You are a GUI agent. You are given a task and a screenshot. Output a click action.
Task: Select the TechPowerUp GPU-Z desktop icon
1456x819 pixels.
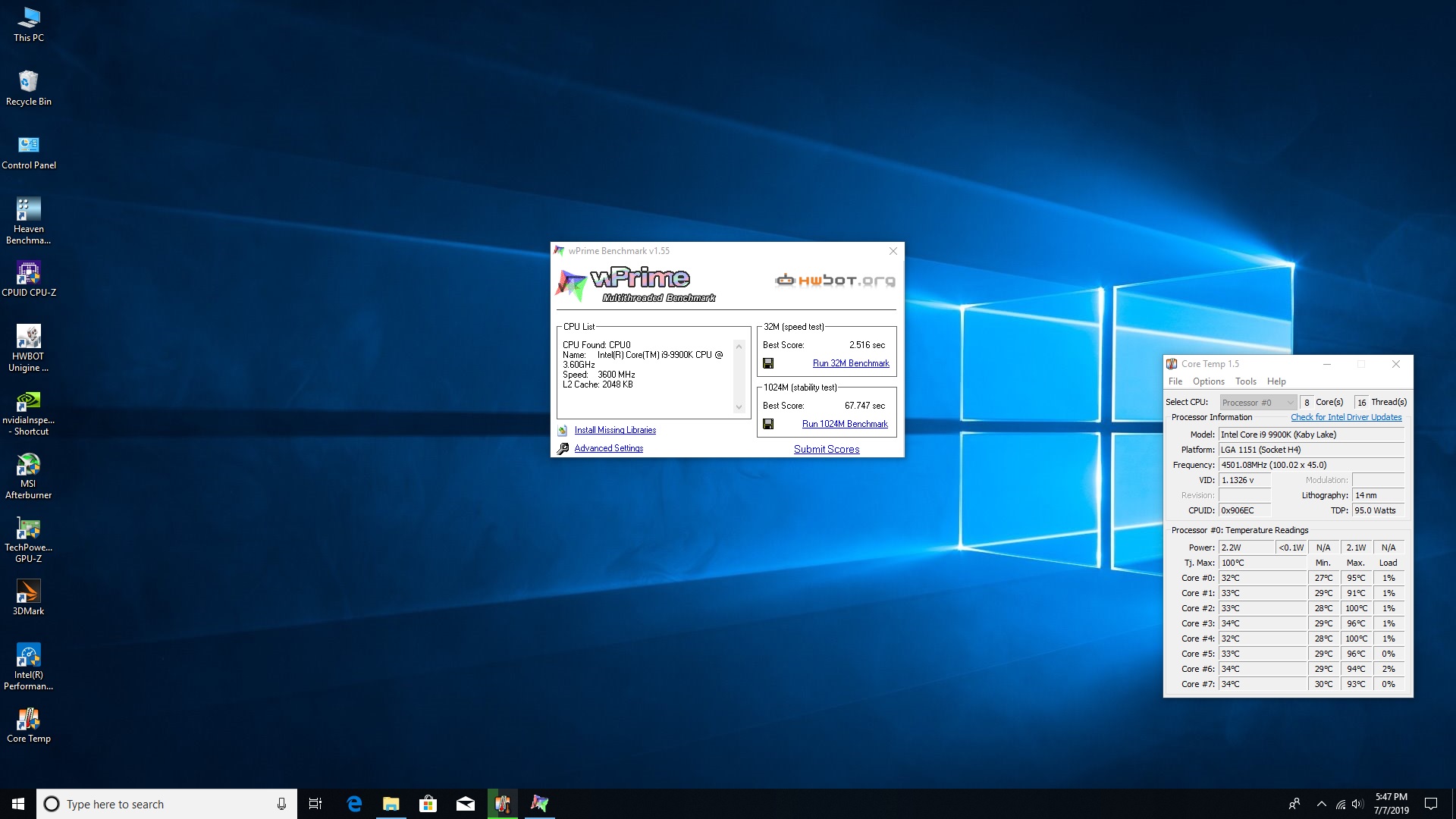point(29,539)
